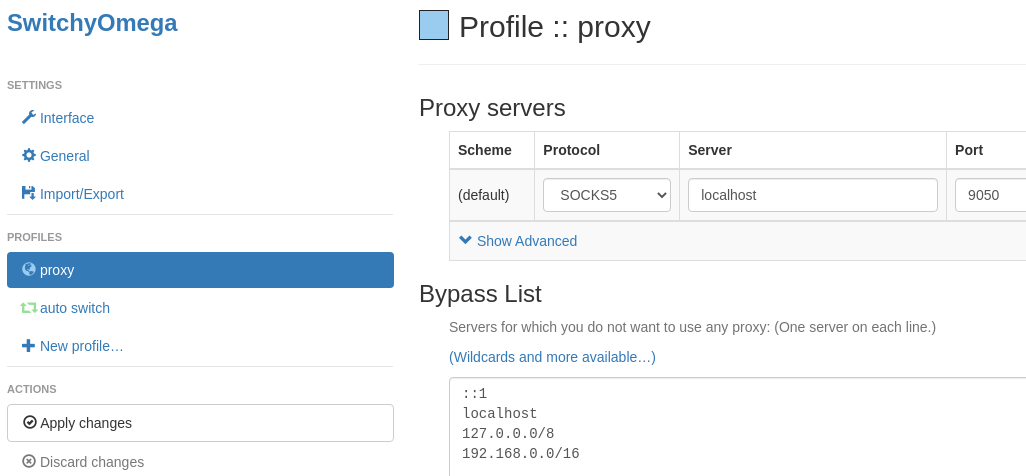Click the wrench icon beside Interface
This screenshot has width=1026, height=476.
(x=29, y=117)
